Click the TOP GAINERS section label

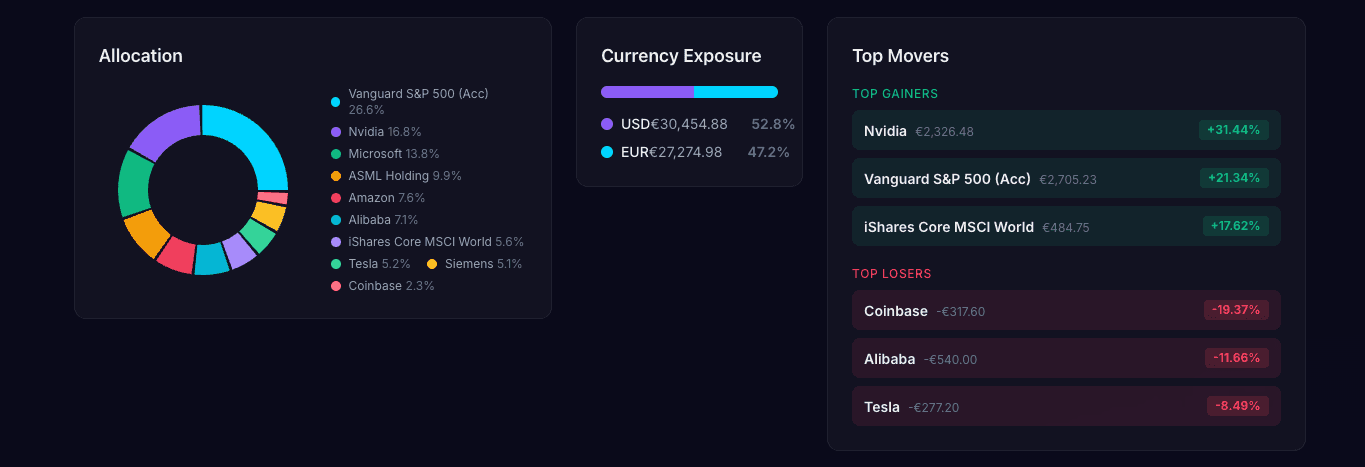[895, 94]
